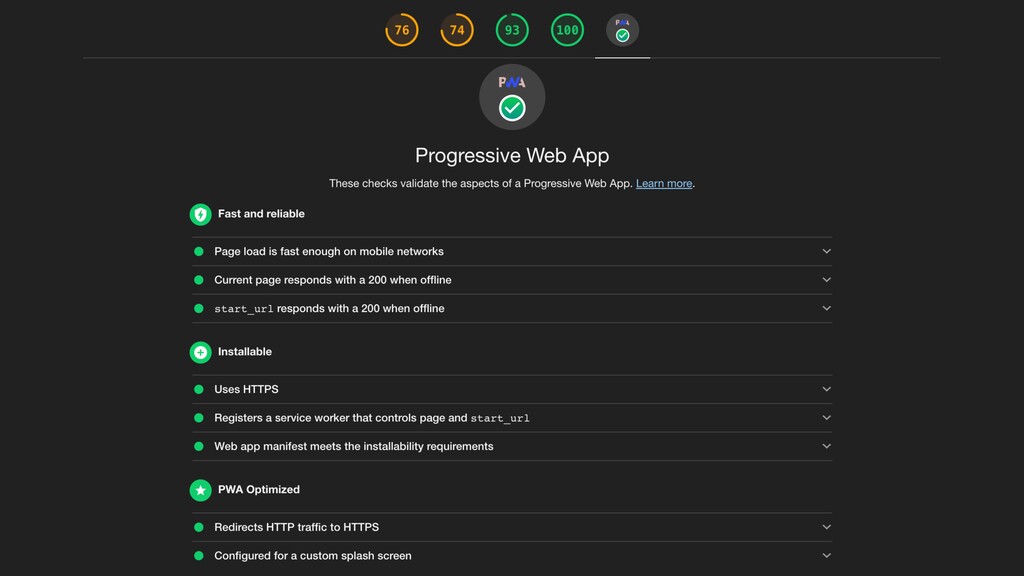Click 'Redirects HTTP traffic to HTTPS' text
The width and height of the screenshot is (1024, 576).
coord(296,527)
